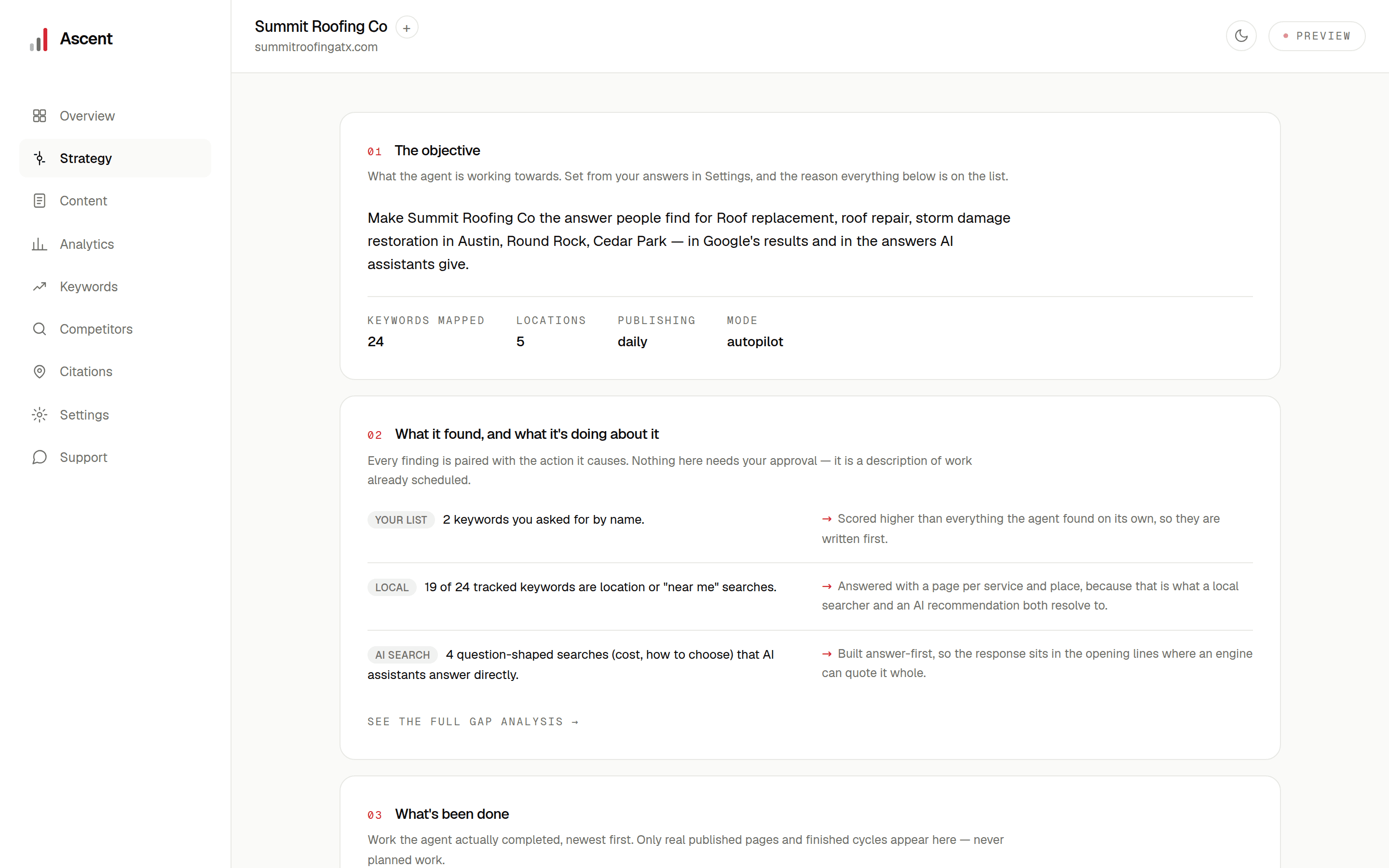Open the Overview page
The width and height of the screenshot is (1389, 868).
tap(115, 116)
